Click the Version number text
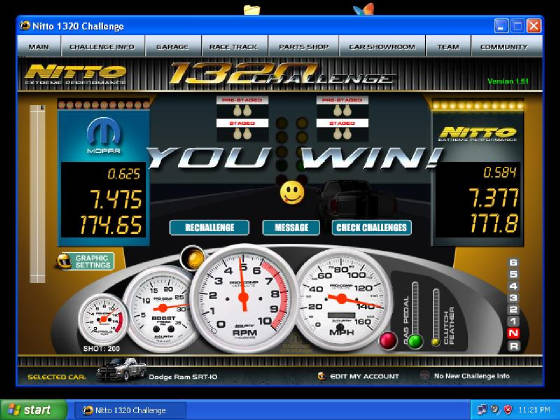560x420 pixels. 508,81
